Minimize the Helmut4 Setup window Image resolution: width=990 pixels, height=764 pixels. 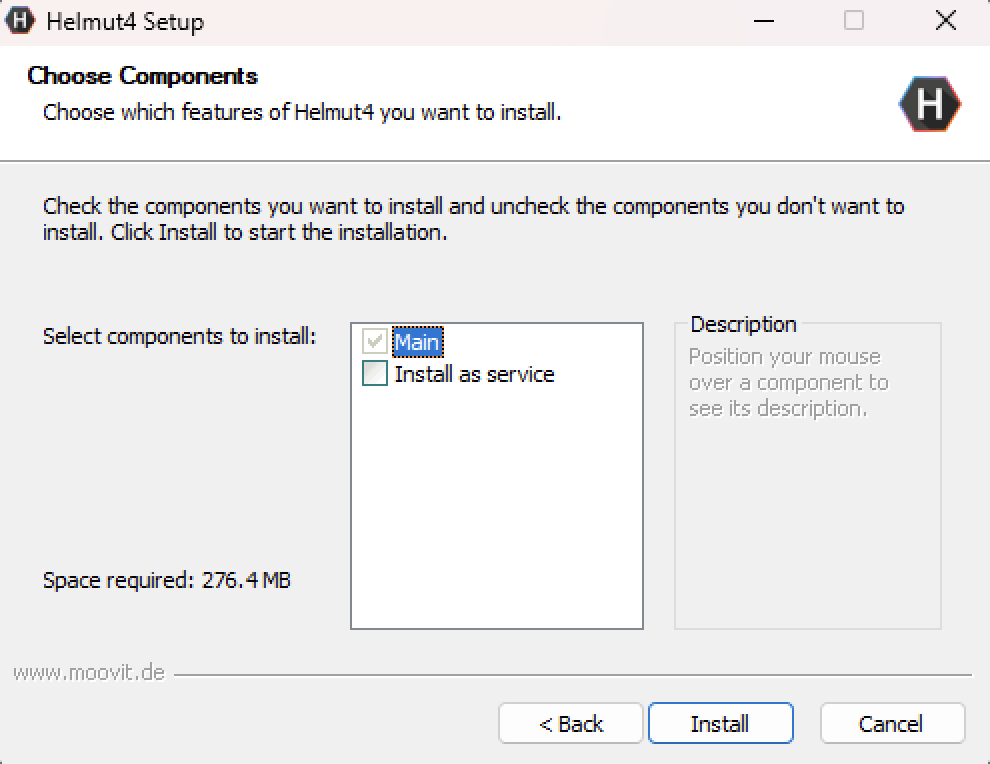point(762,21)
